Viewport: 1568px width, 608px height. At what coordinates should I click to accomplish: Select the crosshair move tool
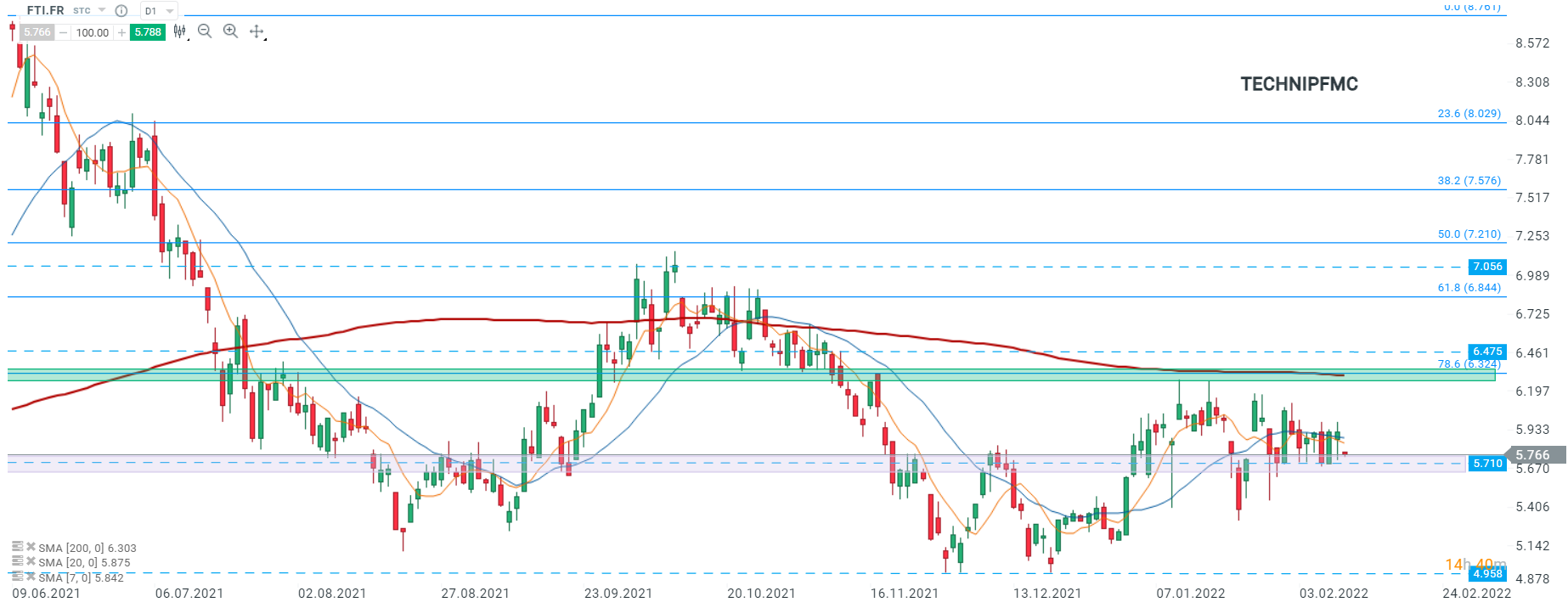[x=257, y=31]
